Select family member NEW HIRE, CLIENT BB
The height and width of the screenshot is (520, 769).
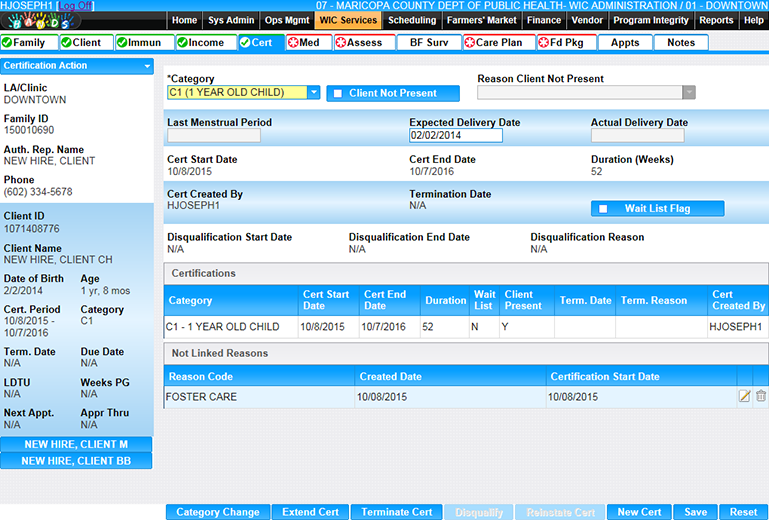pos(76,461)
